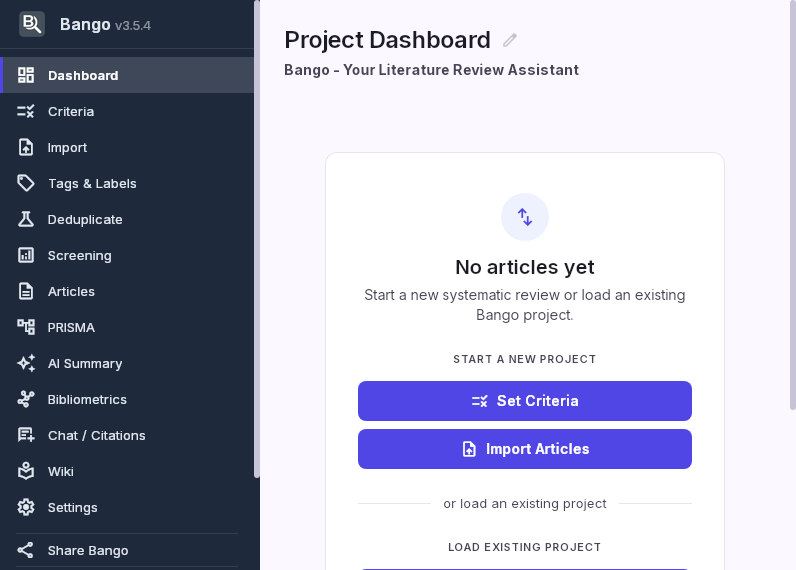This screenshot has height=570, width=796.
Task: Click the Articles document icon
Action: (x=26, y=291)
